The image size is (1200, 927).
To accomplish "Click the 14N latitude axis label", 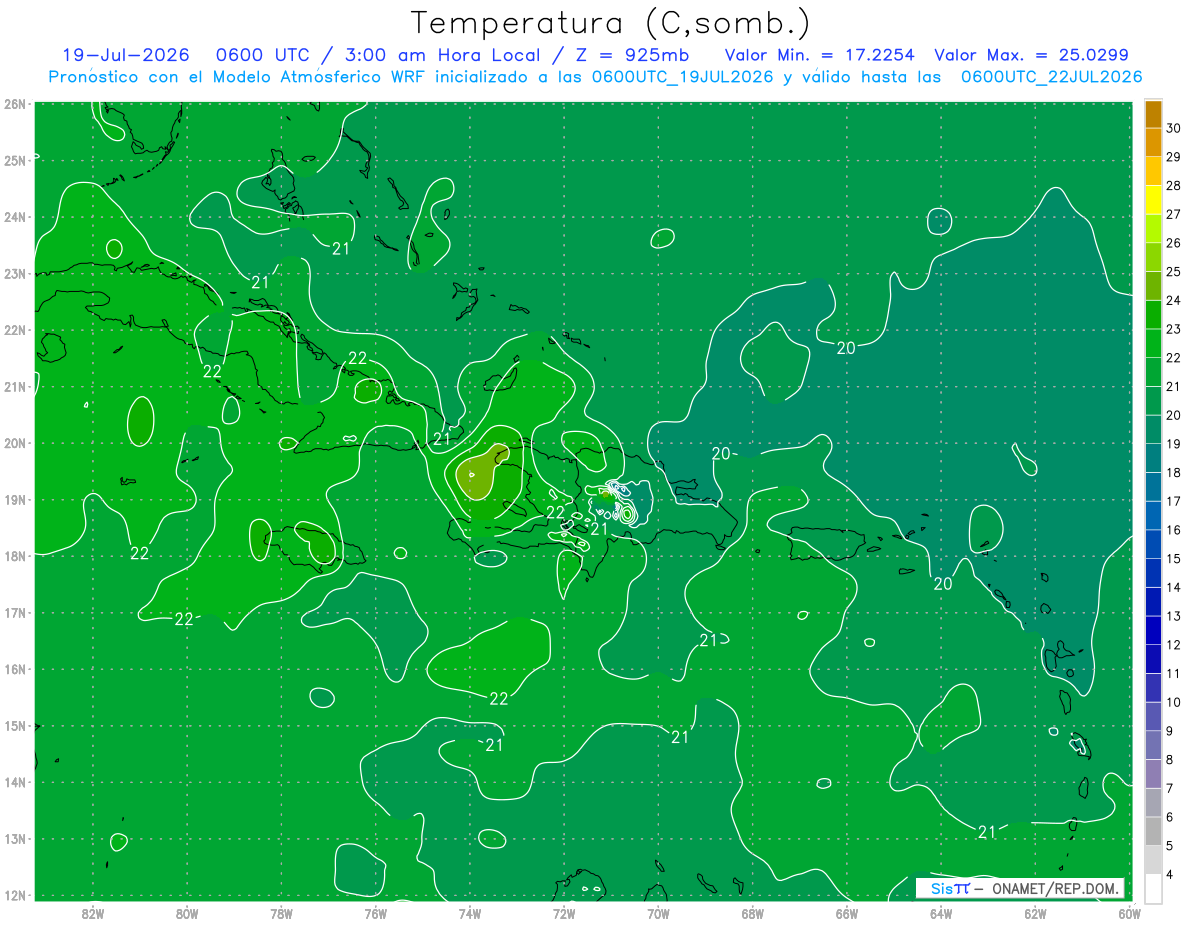I will 15,782.
